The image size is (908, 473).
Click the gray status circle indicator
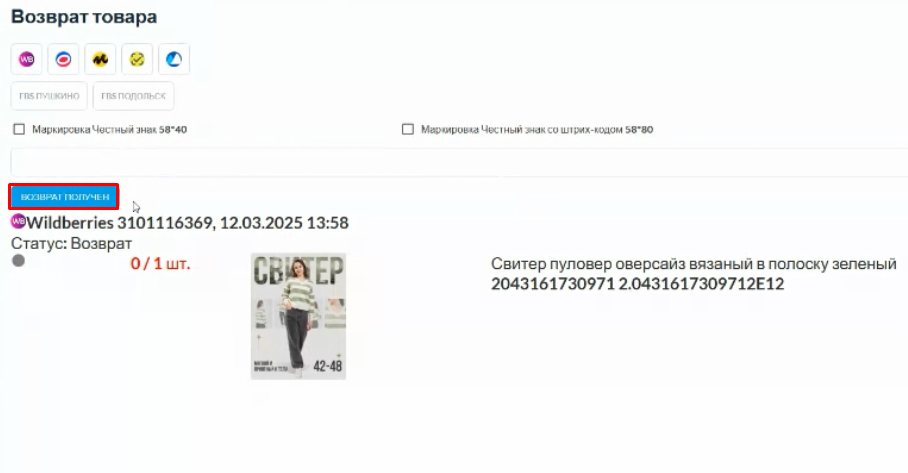pos(19,261)
